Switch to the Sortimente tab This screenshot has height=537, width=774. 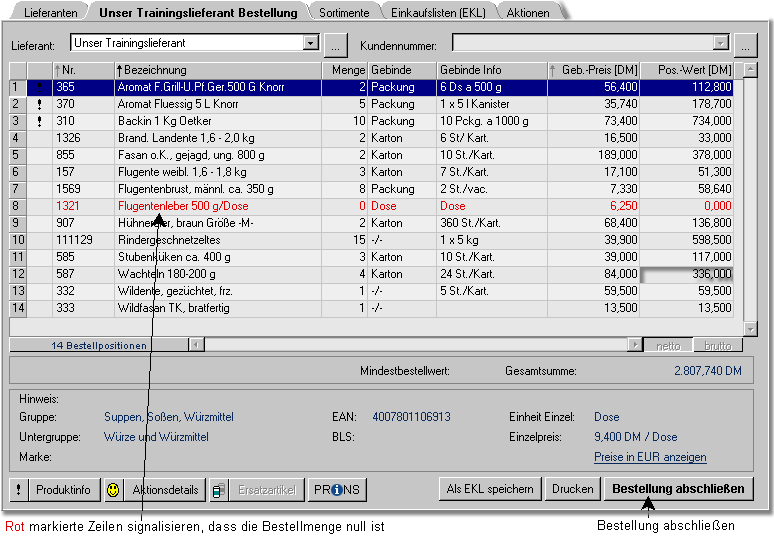[344, 13]
